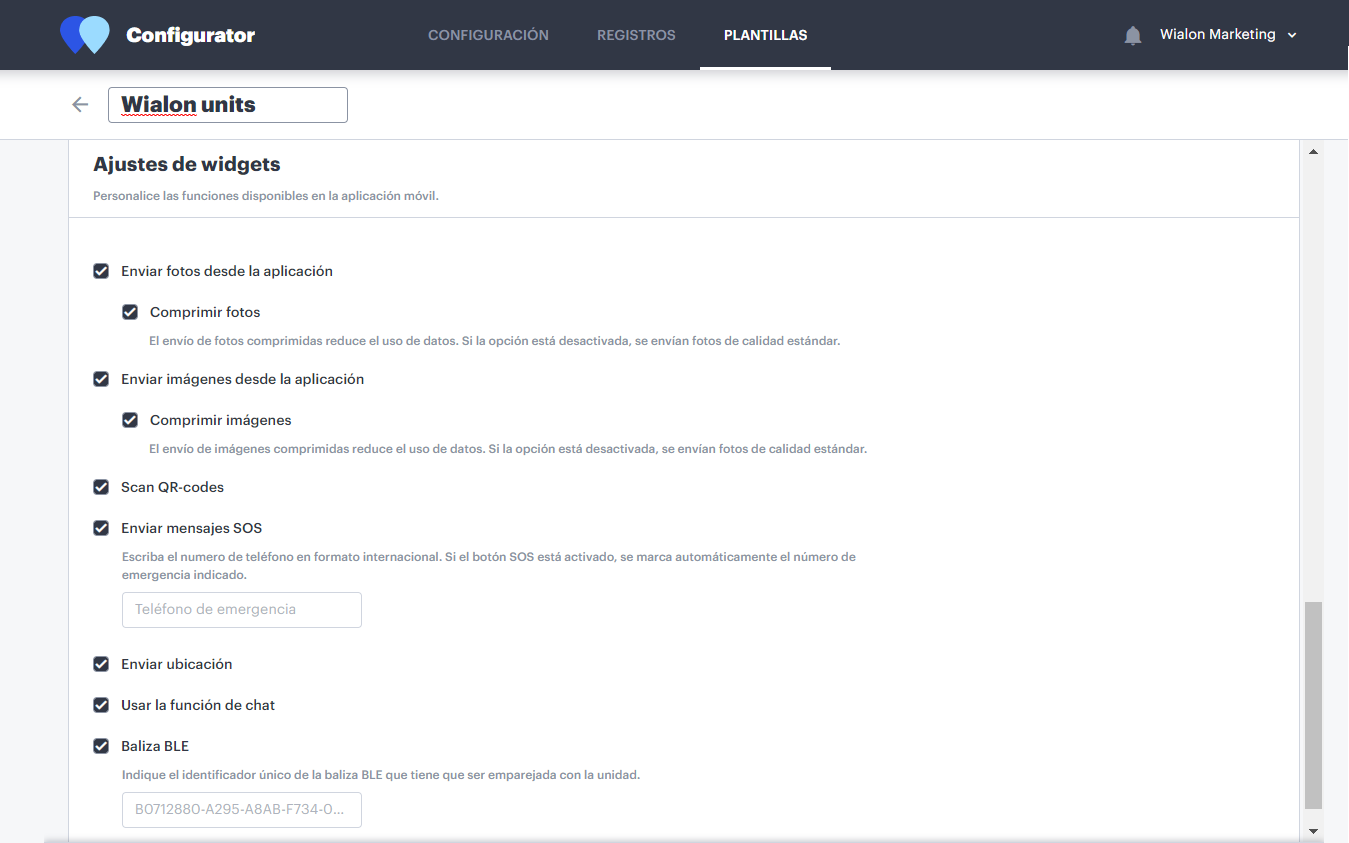Focus the Teléfono de emergencia field
Screen dimensions: 1349x843
coord(242,610)
